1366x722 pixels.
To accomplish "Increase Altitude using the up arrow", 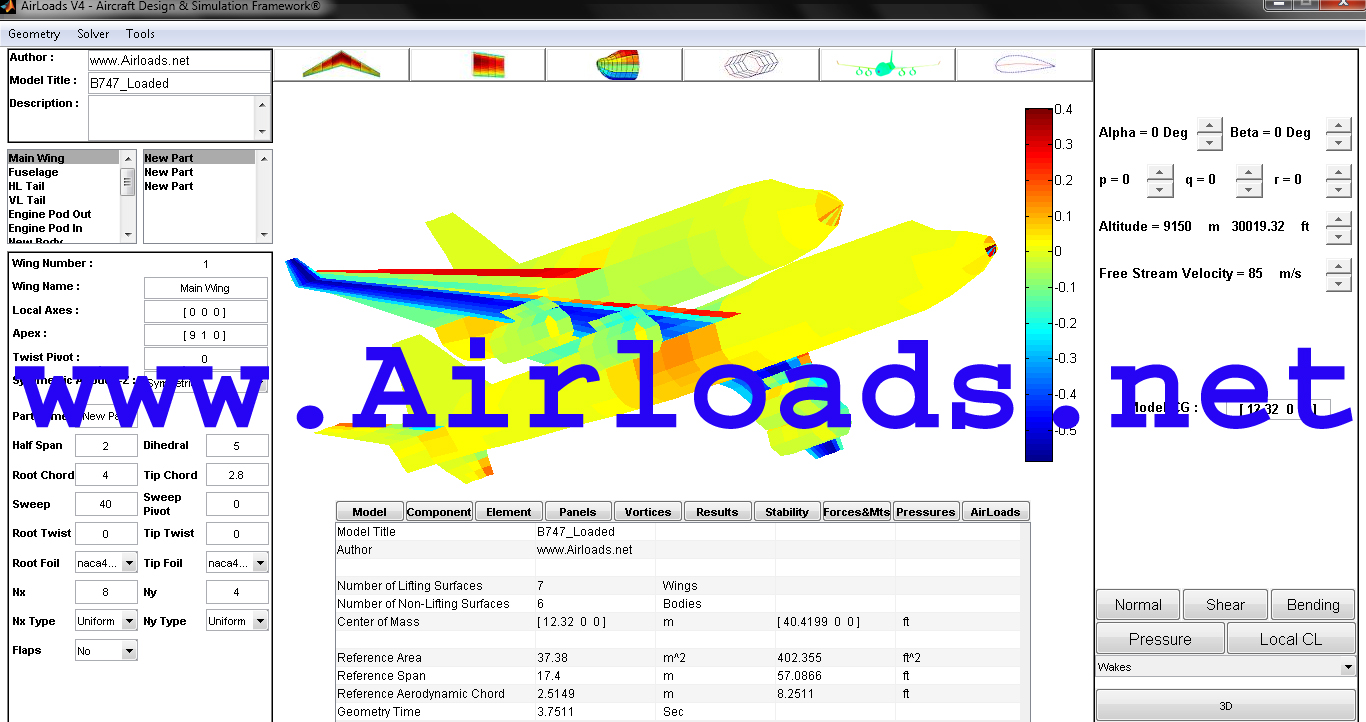I will (x=1338, y=219).
